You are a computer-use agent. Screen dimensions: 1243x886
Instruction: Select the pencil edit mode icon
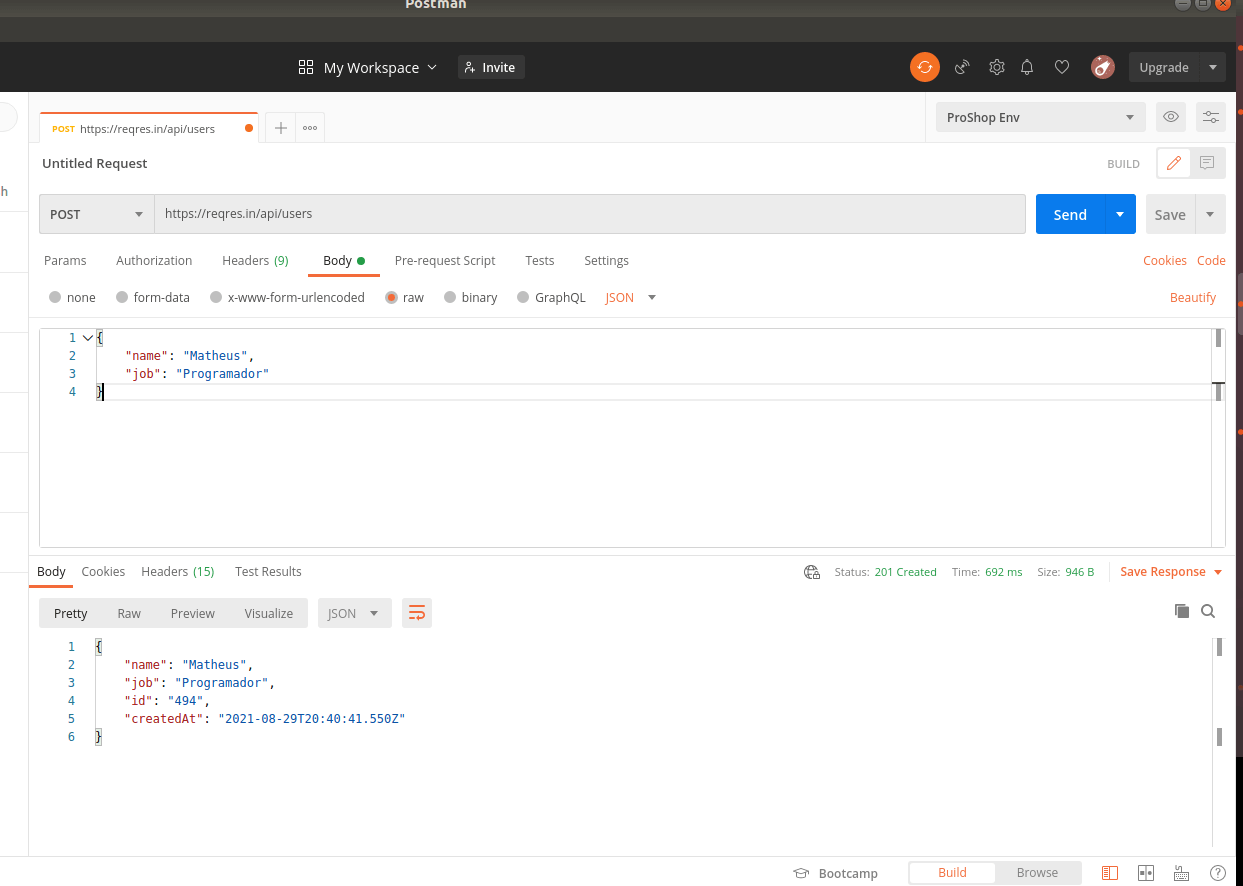1174,163
